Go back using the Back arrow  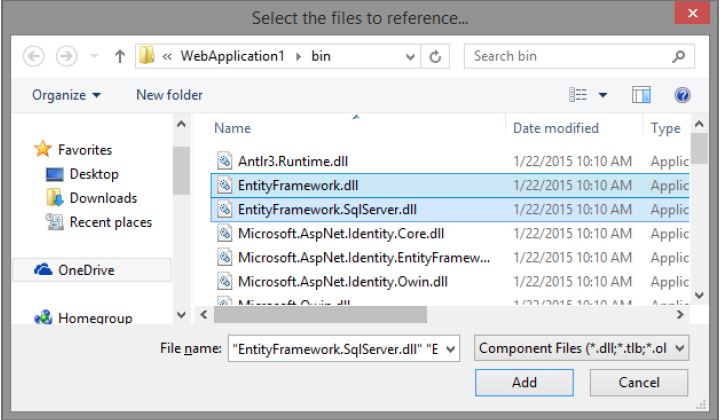tap(34, 56)
